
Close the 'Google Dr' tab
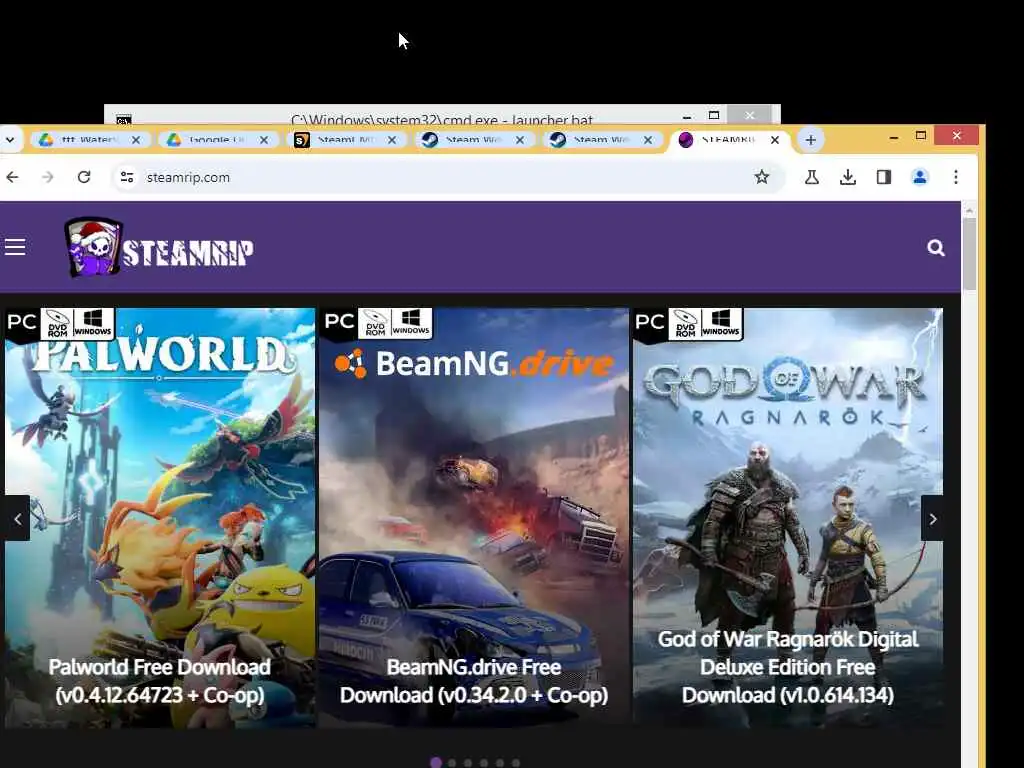264,140
